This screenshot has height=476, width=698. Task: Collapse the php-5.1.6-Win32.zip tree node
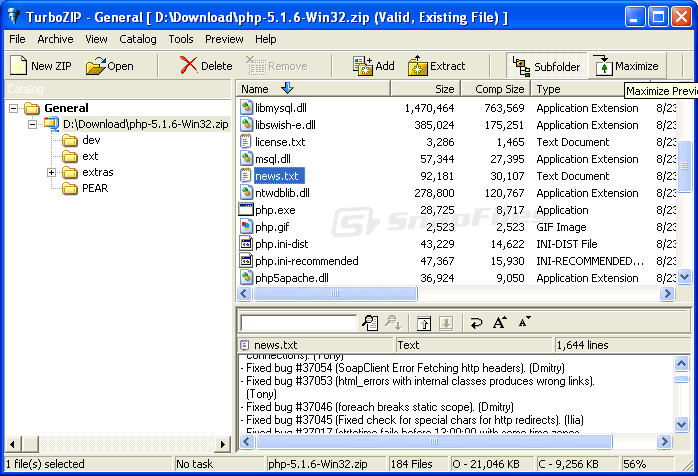(x=32, y=124)
